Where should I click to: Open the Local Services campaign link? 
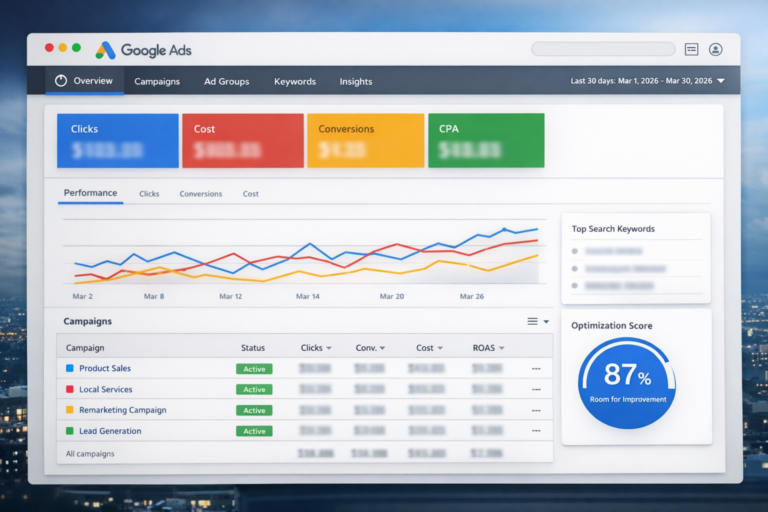(x=106, y=390)
